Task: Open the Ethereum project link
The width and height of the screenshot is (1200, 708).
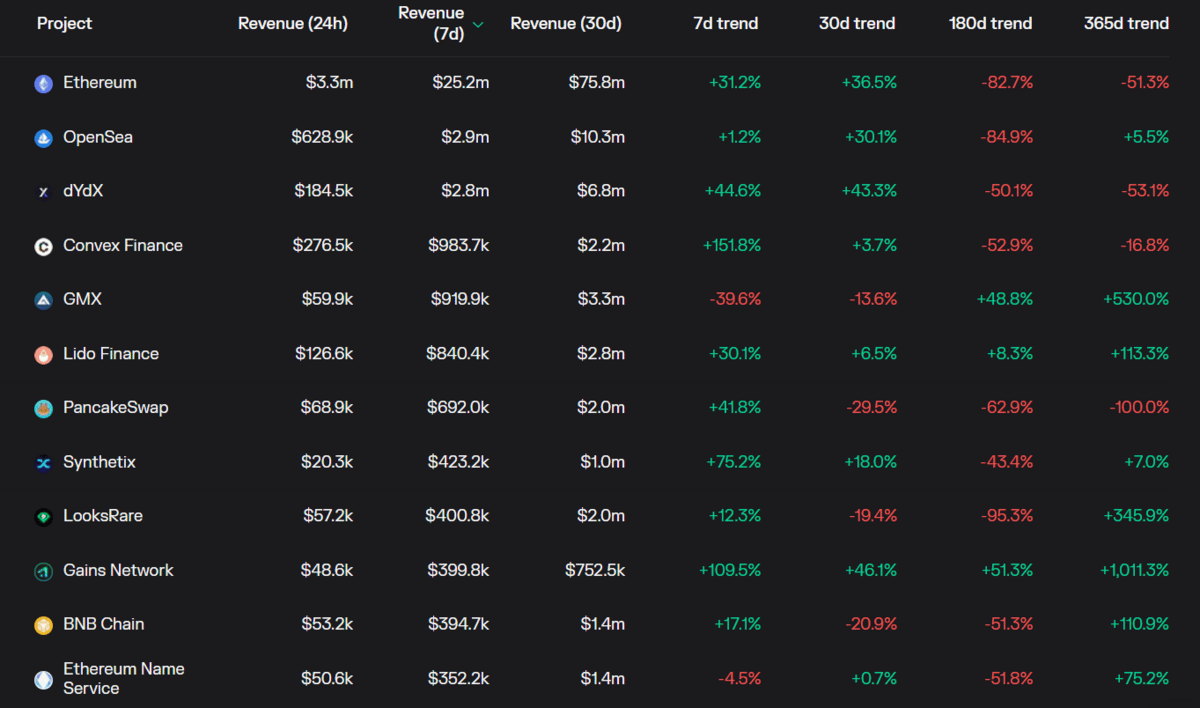Action: 100,82
